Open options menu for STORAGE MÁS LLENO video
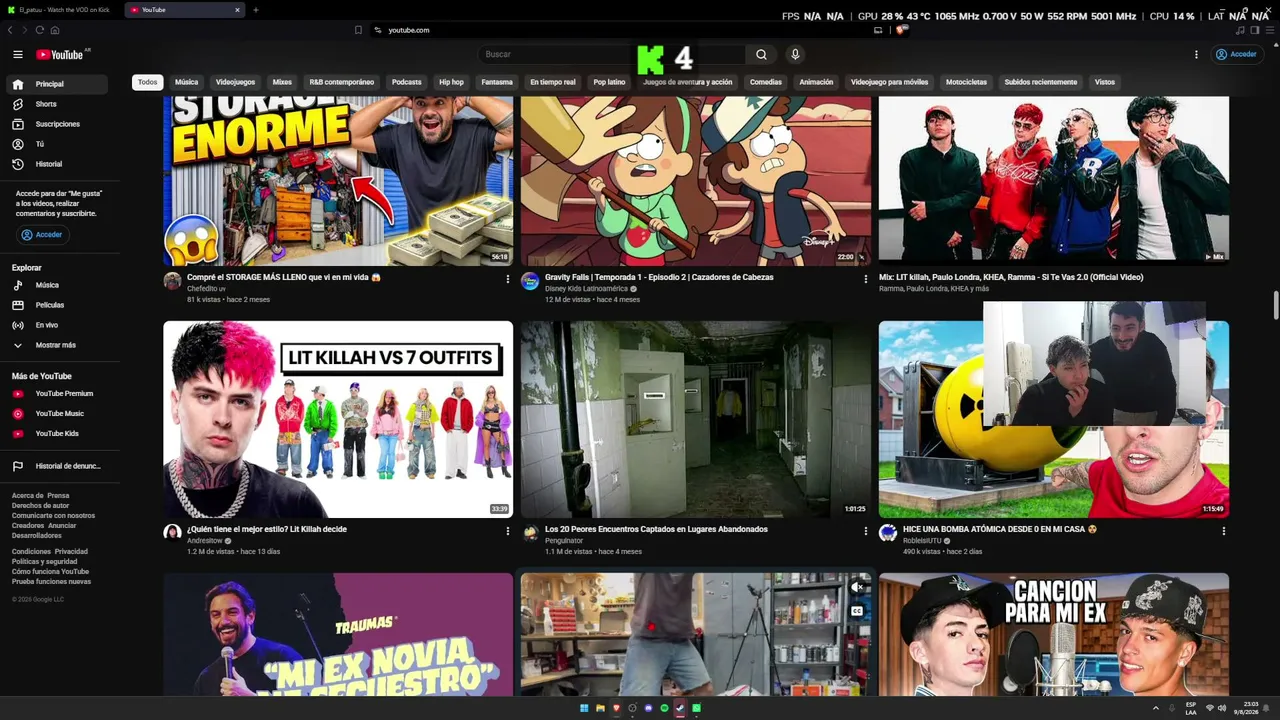Screen dimensions: 1280x720 coord(507,279)
